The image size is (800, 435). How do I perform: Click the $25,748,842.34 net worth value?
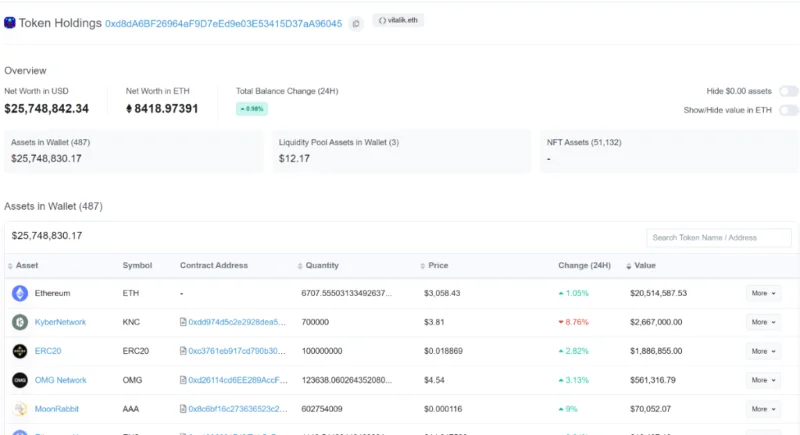[x=46, y=109]
